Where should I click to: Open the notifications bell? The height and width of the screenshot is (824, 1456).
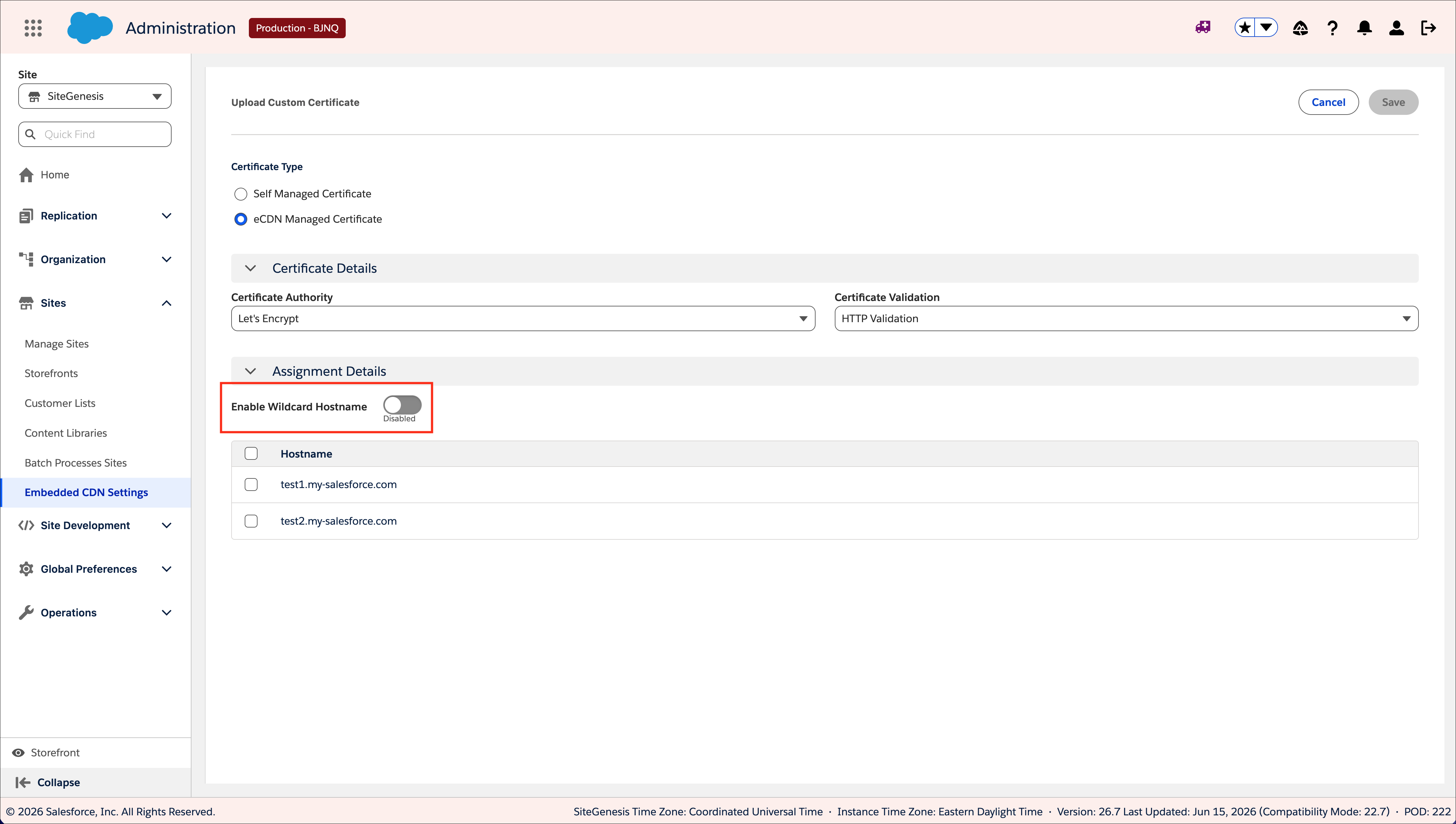click(x=1364, y=28)
